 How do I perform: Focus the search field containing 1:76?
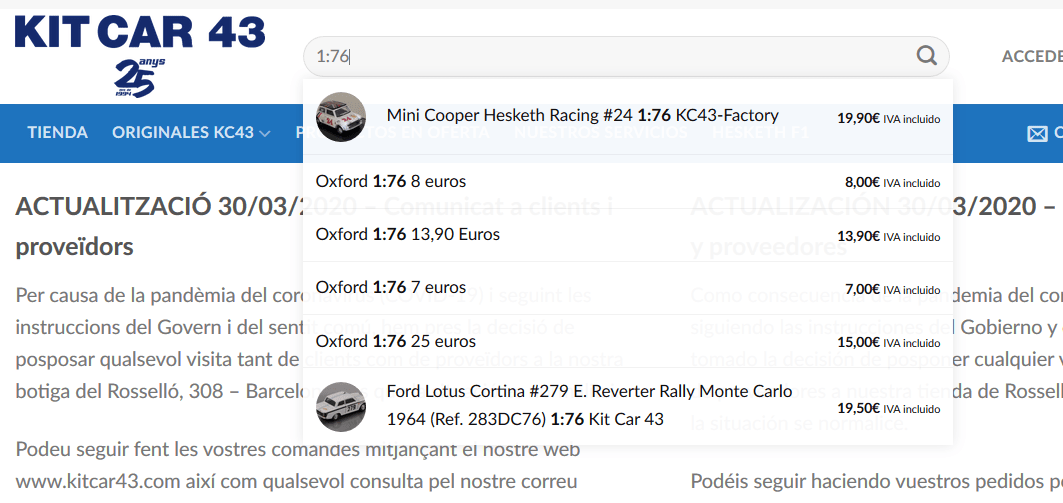(626, 56)
